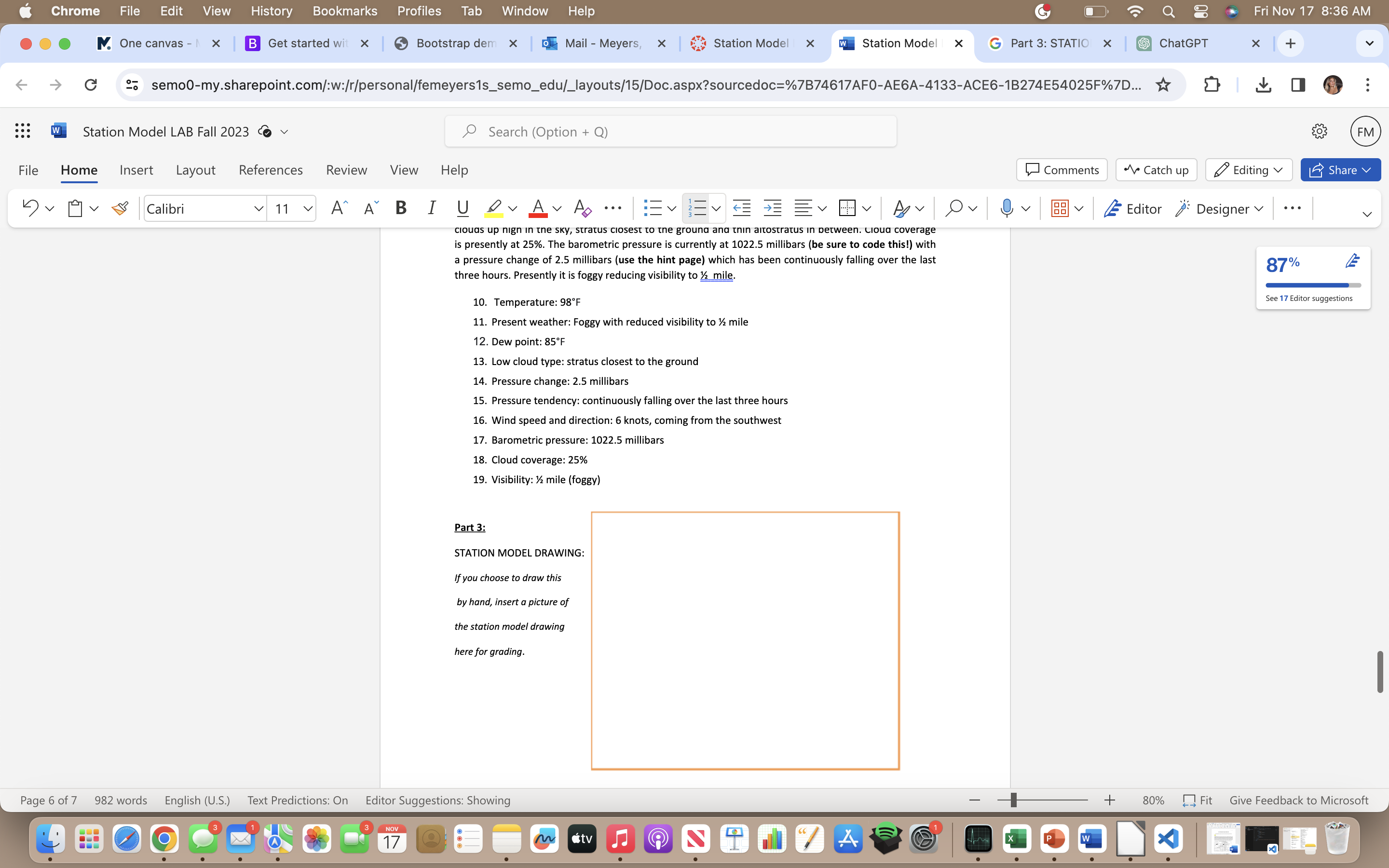Switch to the Insert ribbon tab

[x=136, y=170]
